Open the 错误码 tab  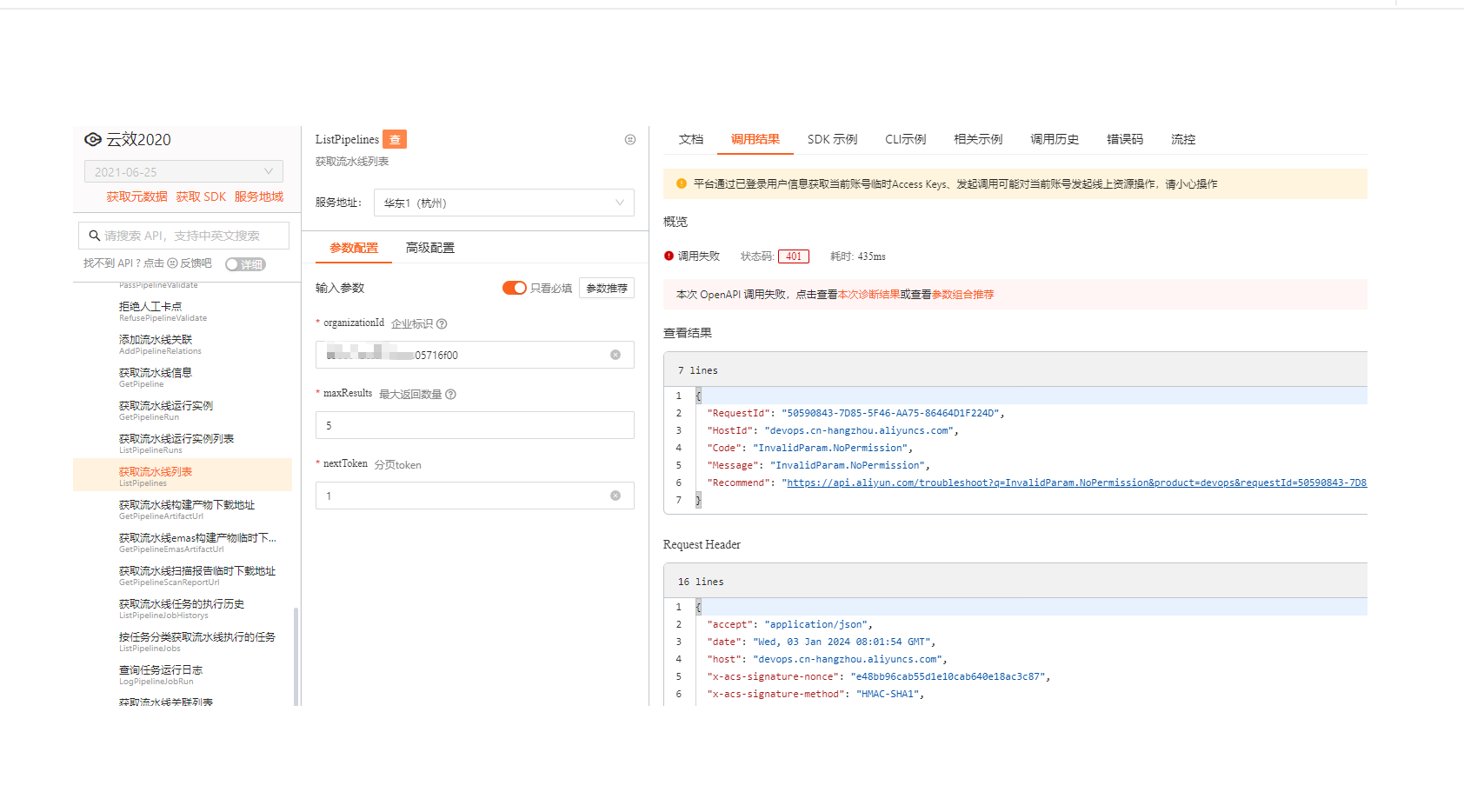(x=1125, y=139)
